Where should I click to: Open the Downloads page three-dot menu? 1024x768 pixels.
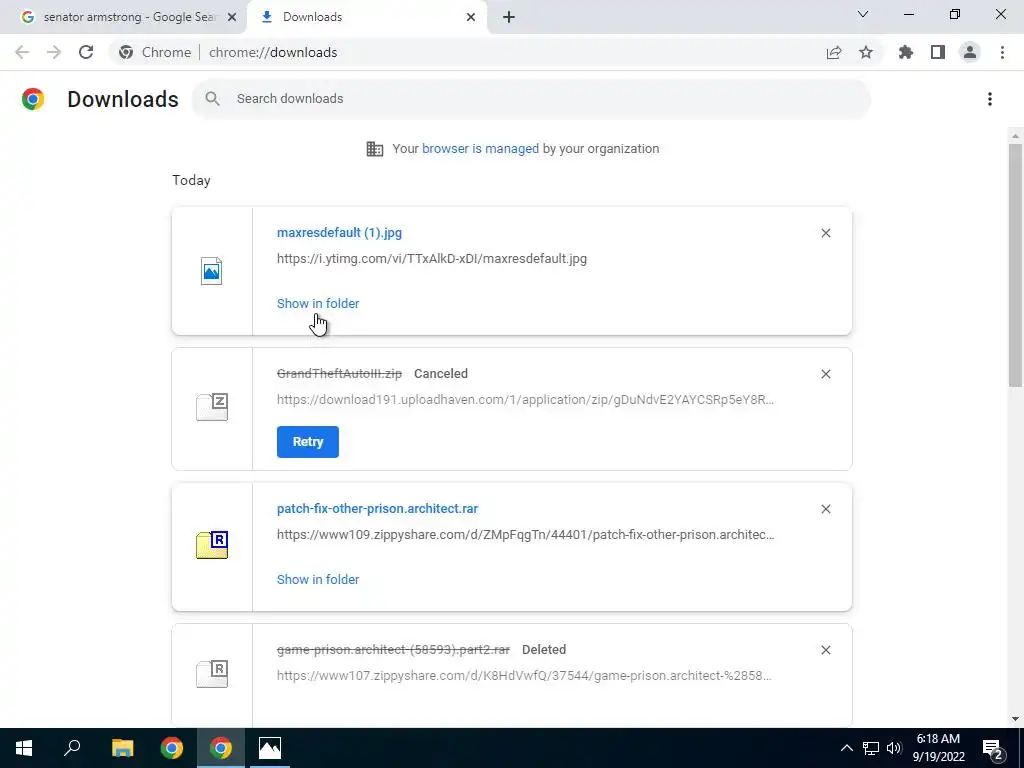pos(990,99)
